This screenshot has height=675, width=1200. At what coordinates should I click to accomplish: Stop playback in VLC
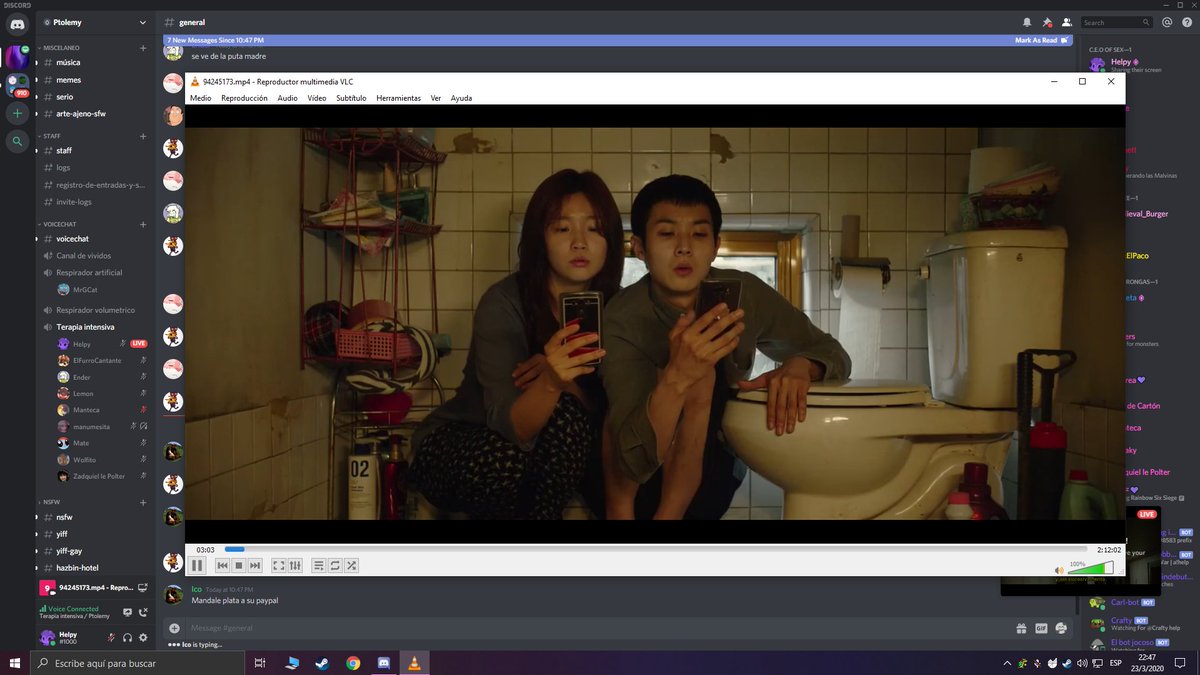point(239,566)
